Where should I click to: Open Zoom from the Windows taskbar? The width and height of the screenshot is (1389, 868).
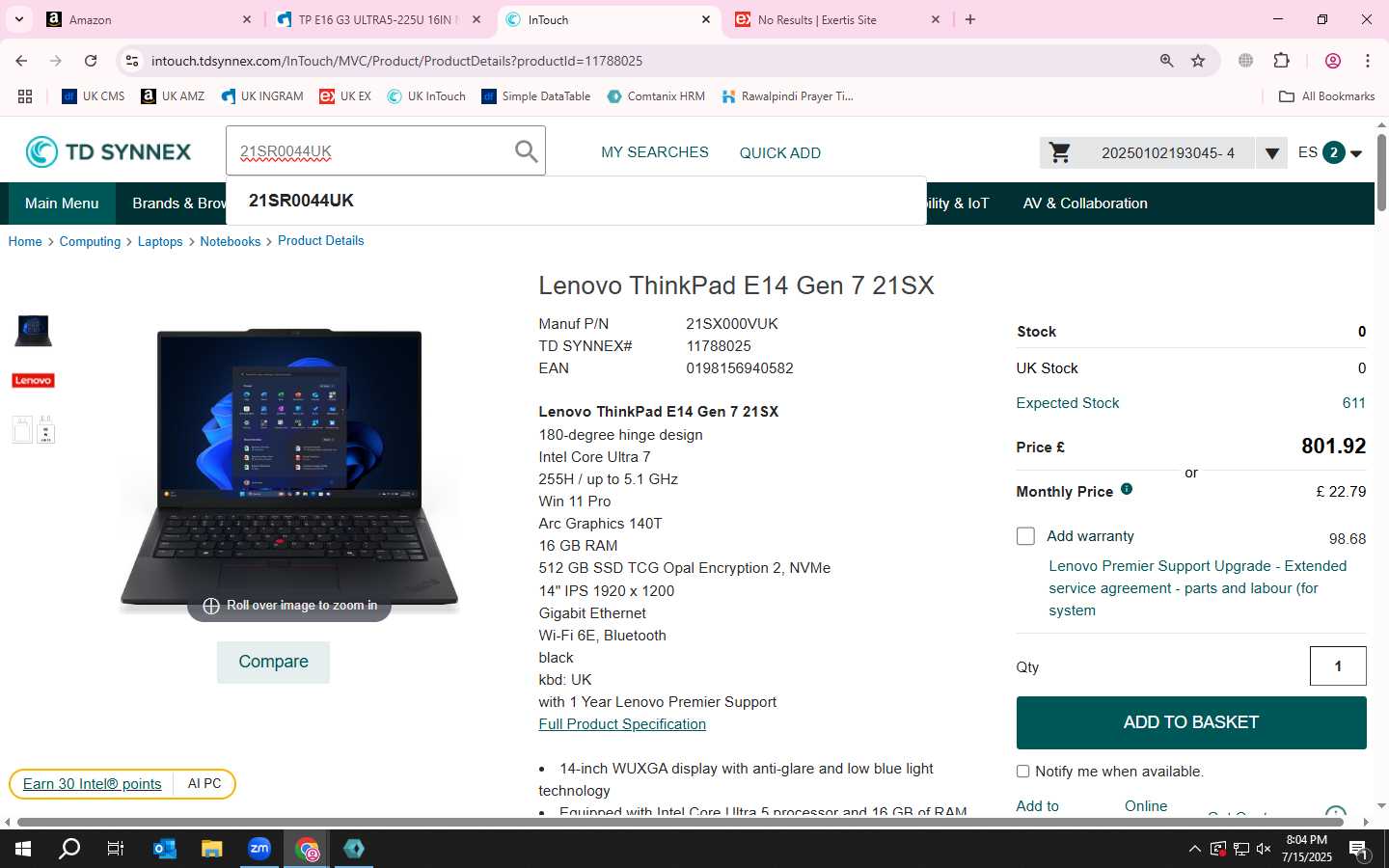[259, 849]
